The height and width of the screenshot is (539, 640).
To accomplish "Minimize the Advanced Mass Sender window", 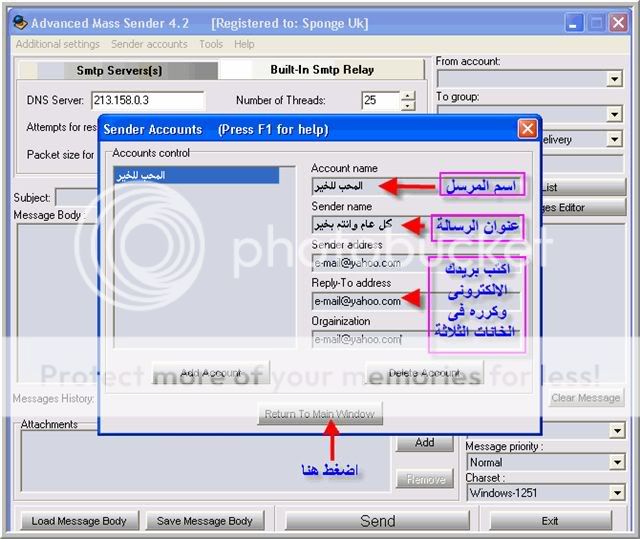I will 573,23.
